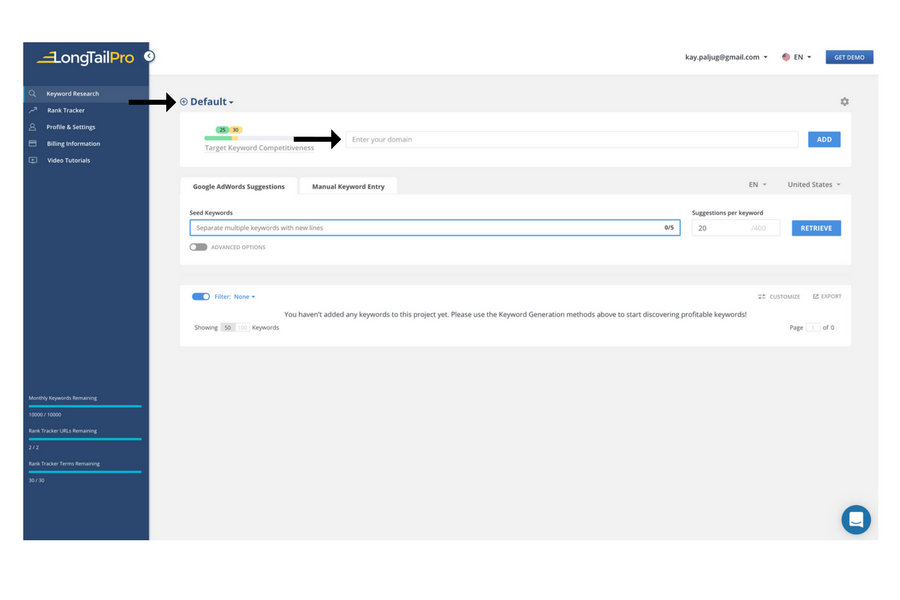
Task: Click the Profile & Settings person icon
Action: click(33, 127)
